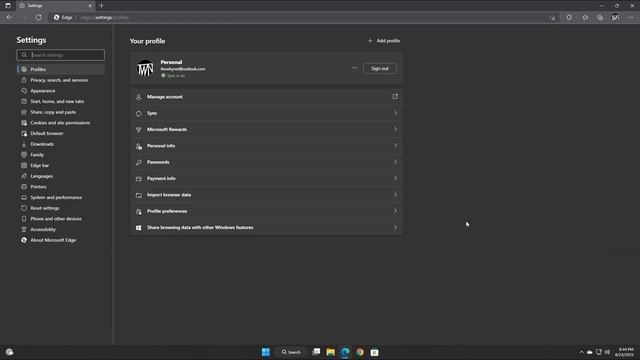
Task: Show hidden system tray icons
Action: click(x=581, y=352)
